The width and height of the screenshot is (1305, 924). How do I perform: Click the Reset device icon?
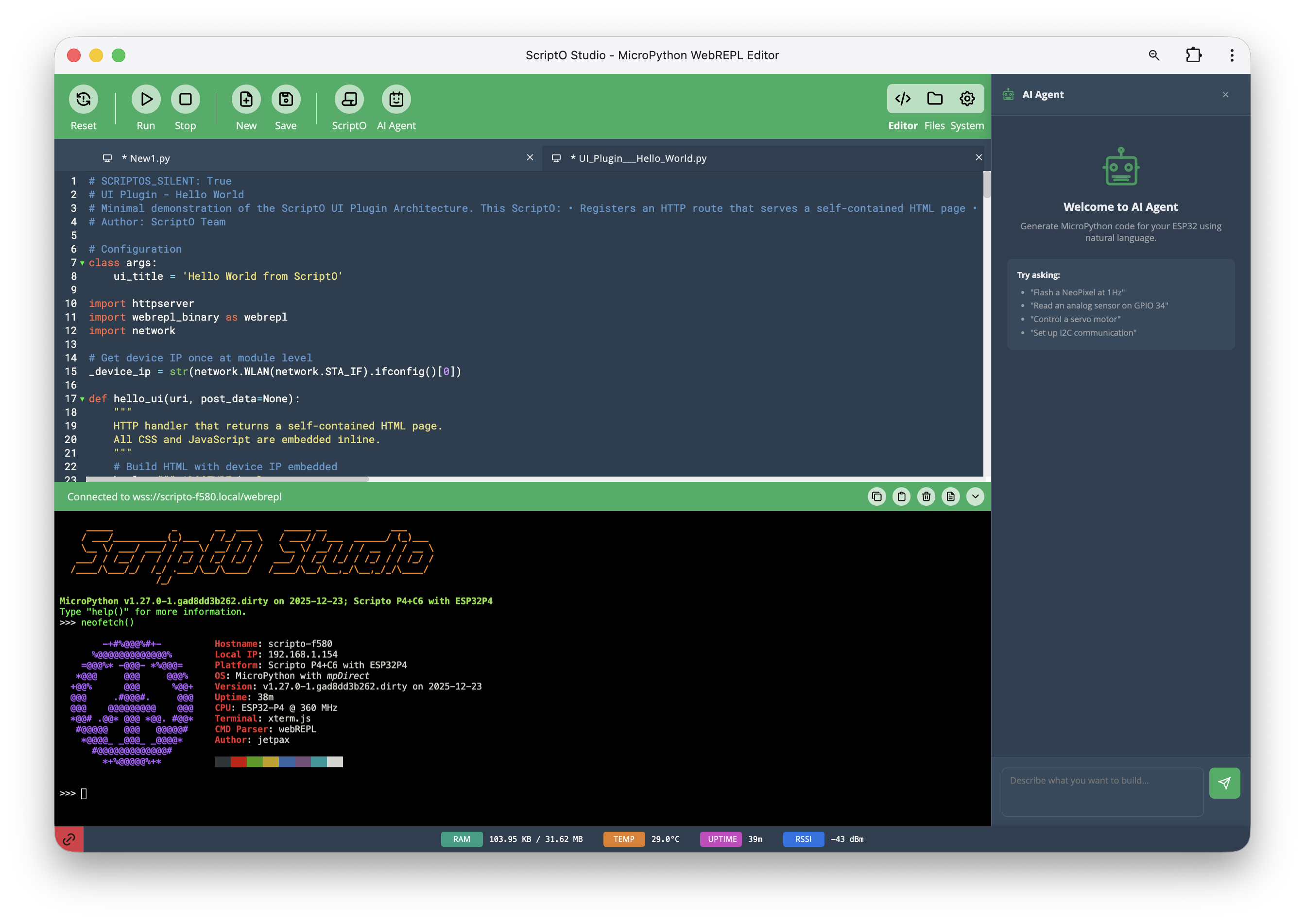(83, 100)
